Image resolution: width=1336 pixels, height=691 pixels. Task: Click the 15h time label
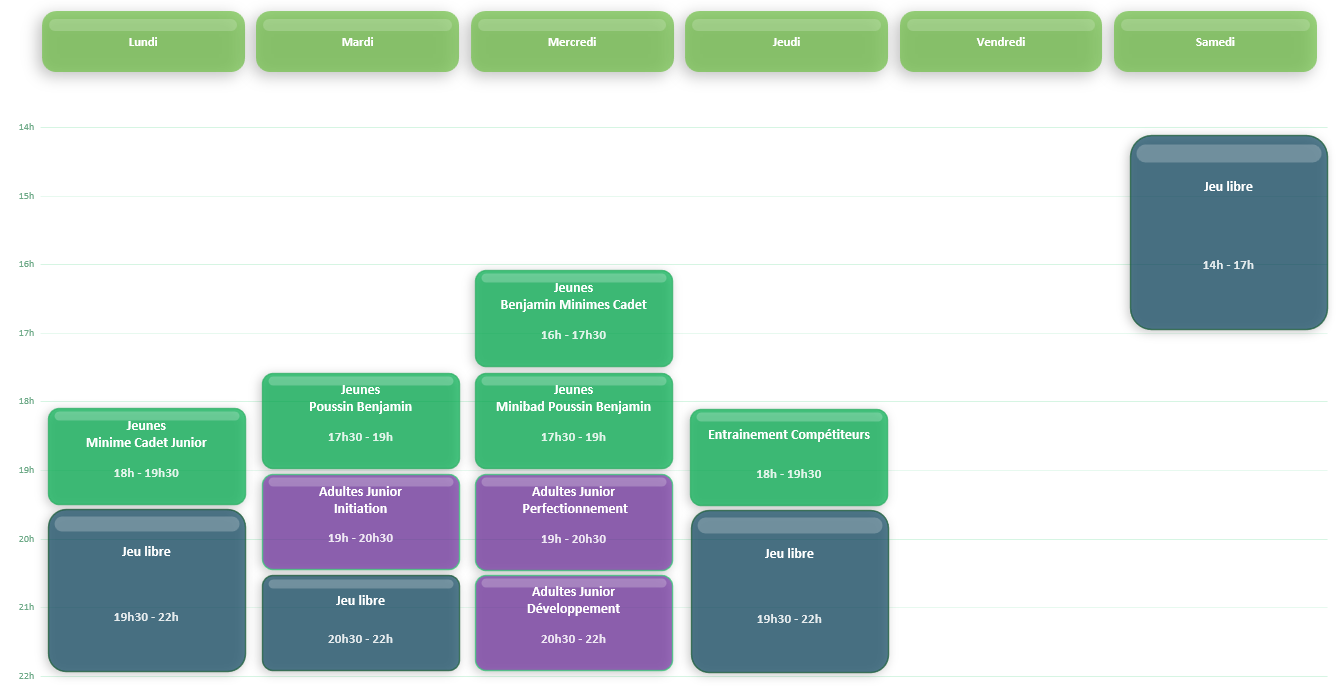pos(26,196)
